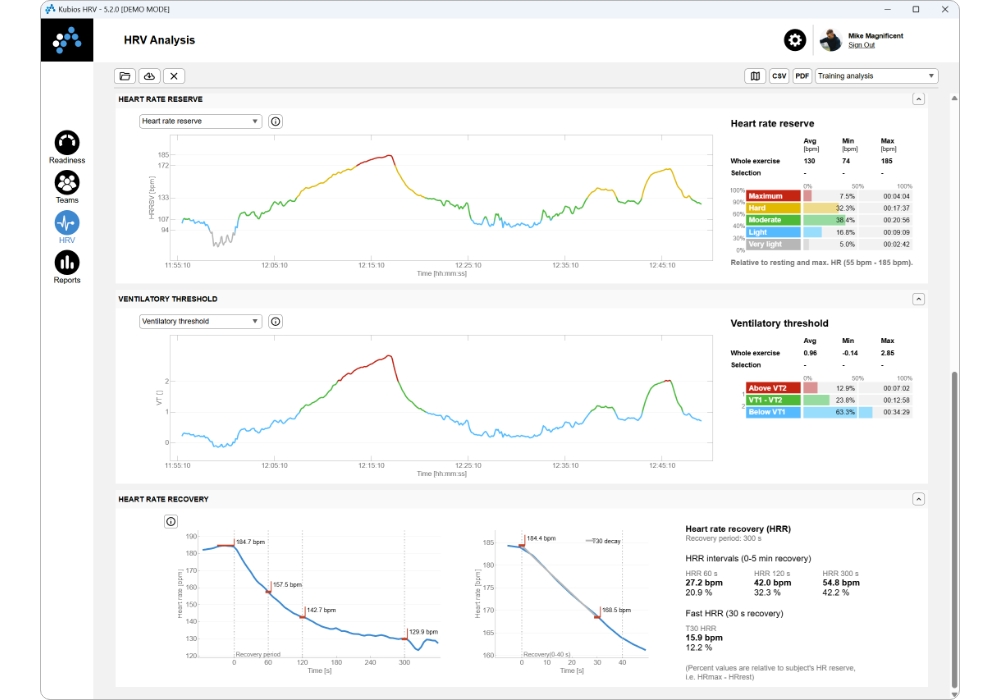Image resolution: width=1000 pixels, height=700 pixels.
Task: Click the 157.5 bpm marker label
Action: point(288,585)
